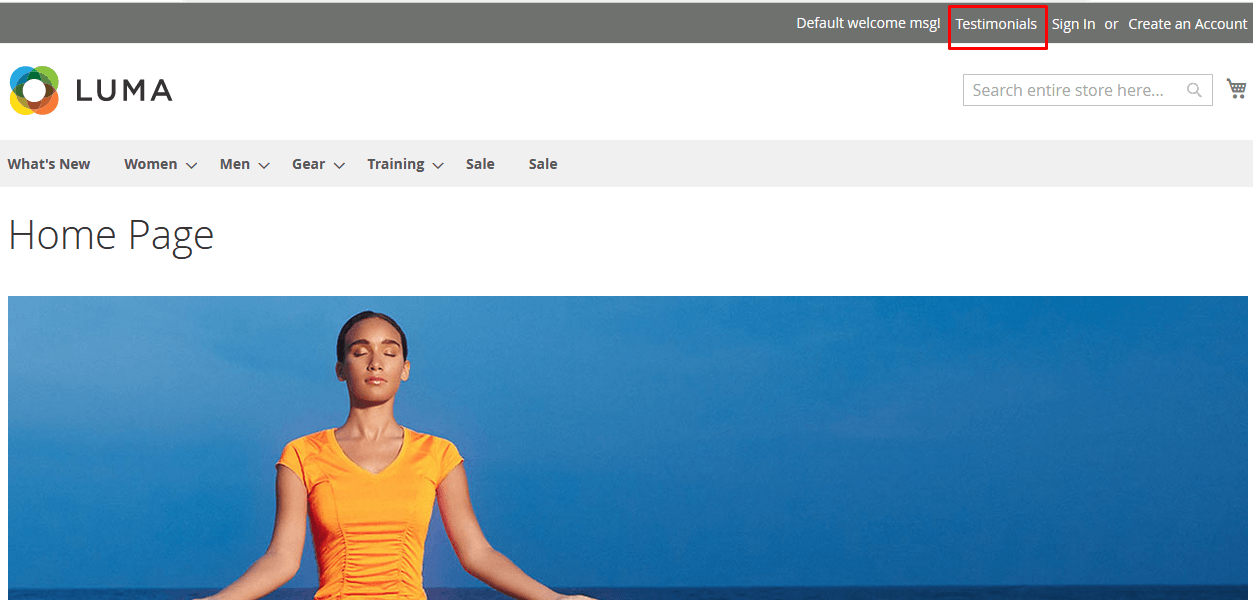Click the Sign In link
The image size is (1253, 600).
1073,24
